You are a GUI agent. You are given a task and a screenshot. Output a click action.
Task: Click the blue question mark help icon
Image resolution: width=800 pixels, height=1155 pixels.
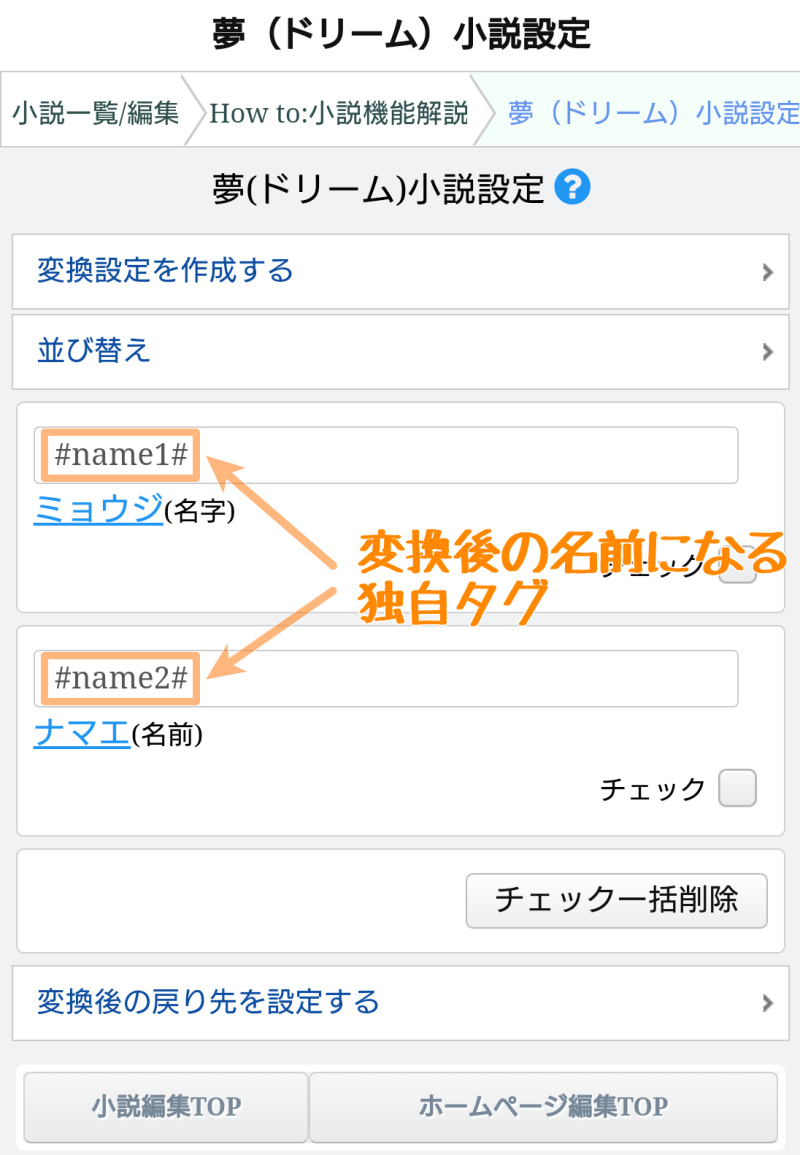click(x=575, y=187)
